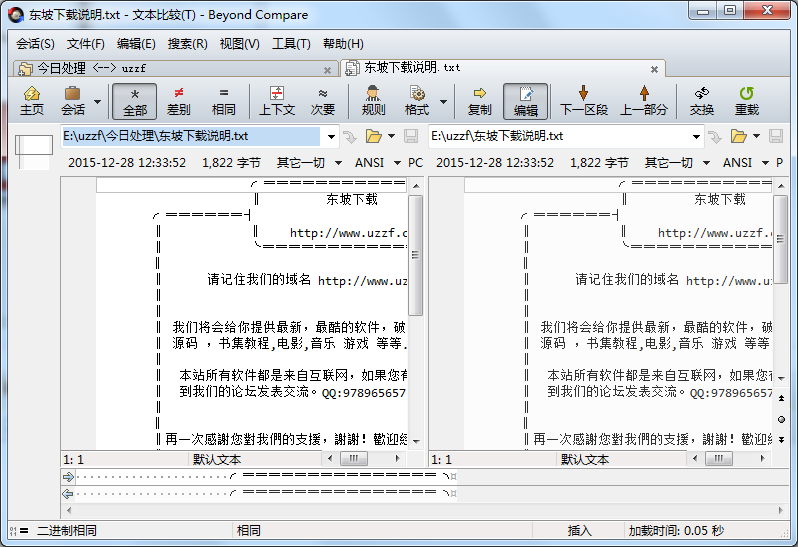Toggle the 编辑 edit mode button
This screenshot has width=798, height=547.
point(525,101)
